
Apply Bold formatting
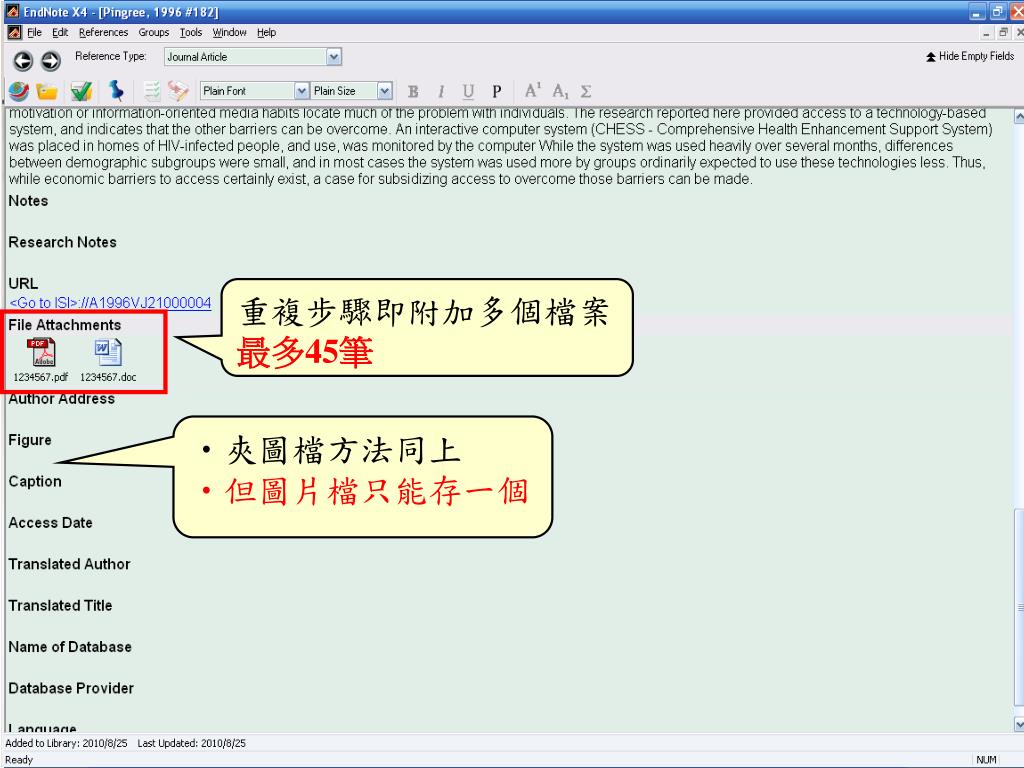(x=413, y=91)
